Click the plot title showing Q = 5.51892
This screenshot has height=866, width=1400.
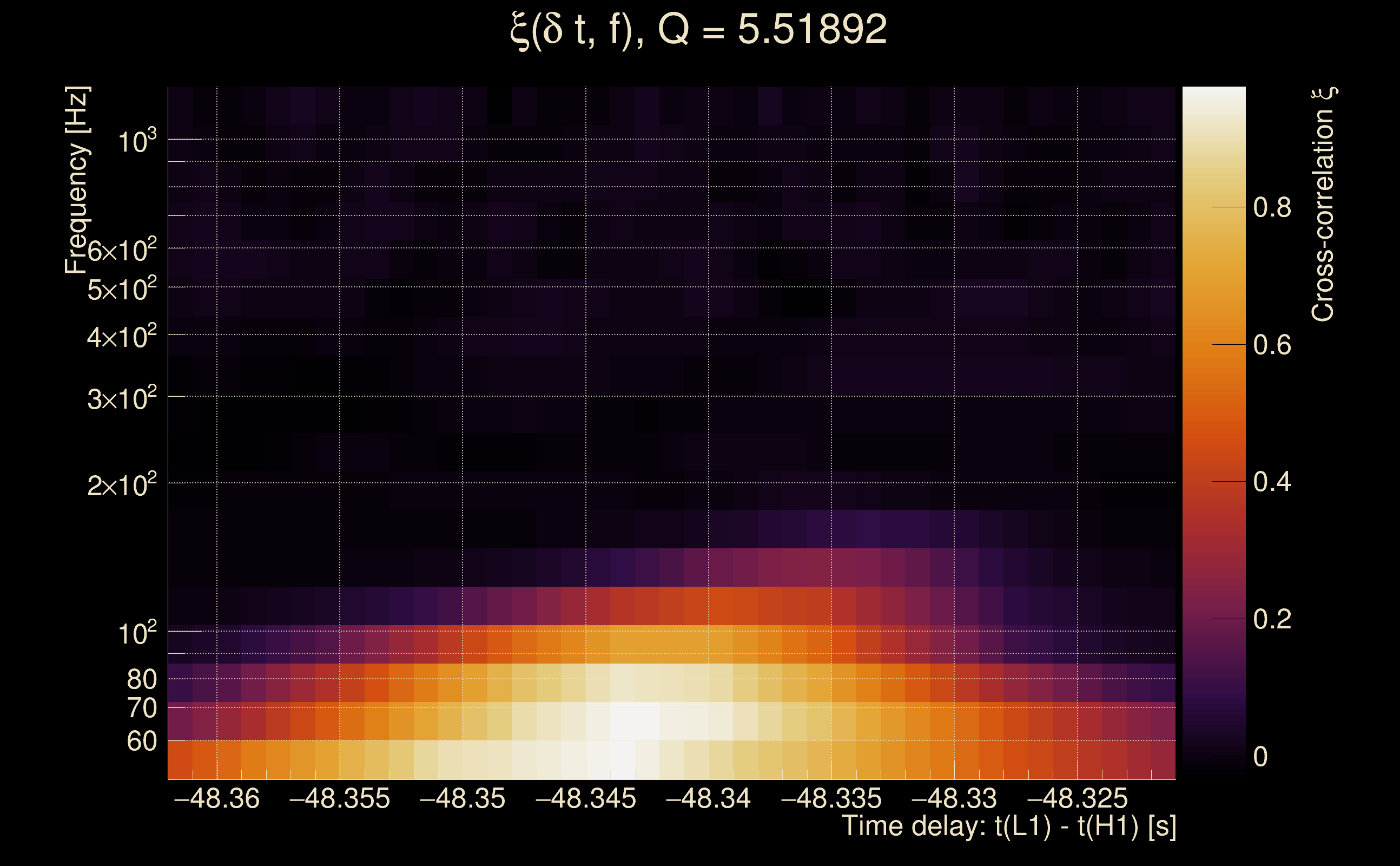tap(698, 30)
